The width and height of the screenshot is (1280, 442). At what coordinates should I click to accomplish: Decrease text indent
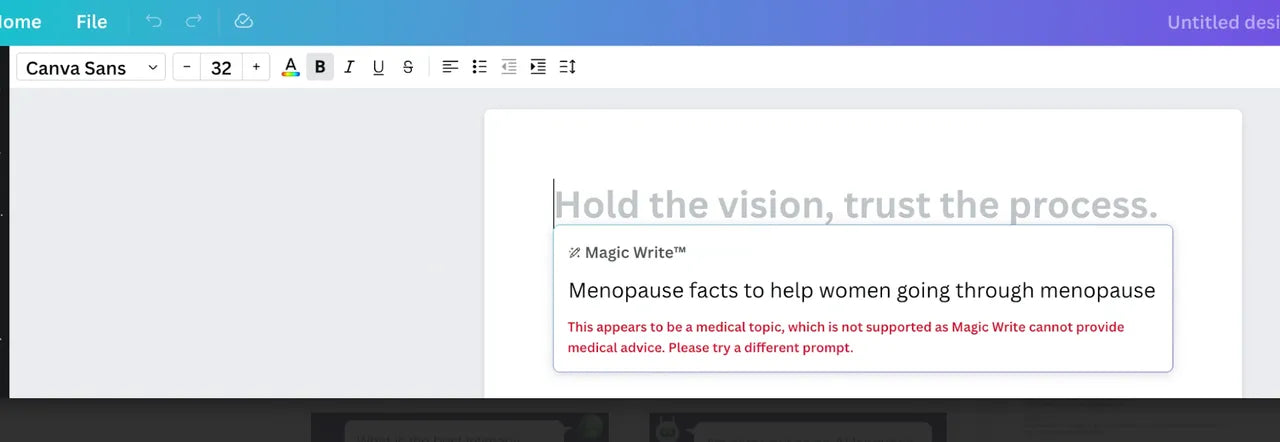tap(509, 67)
